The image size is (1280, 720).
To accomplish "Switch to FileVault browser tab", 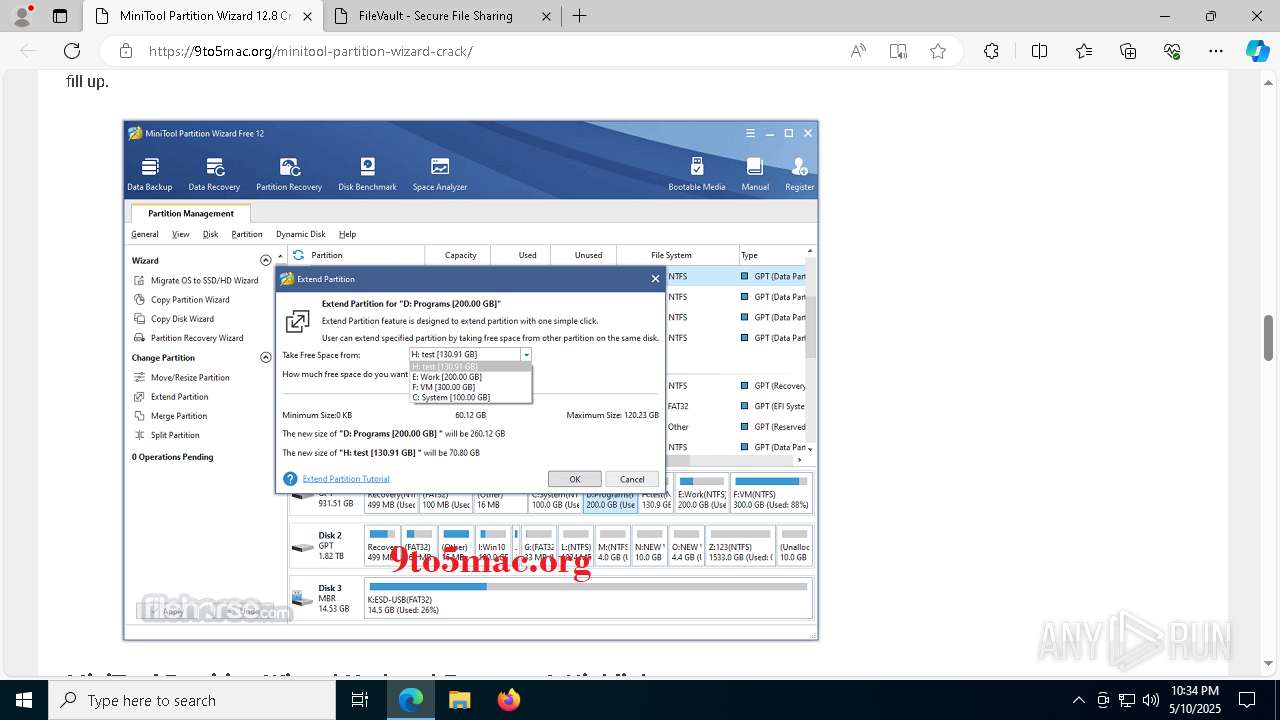I will [445, 16].
